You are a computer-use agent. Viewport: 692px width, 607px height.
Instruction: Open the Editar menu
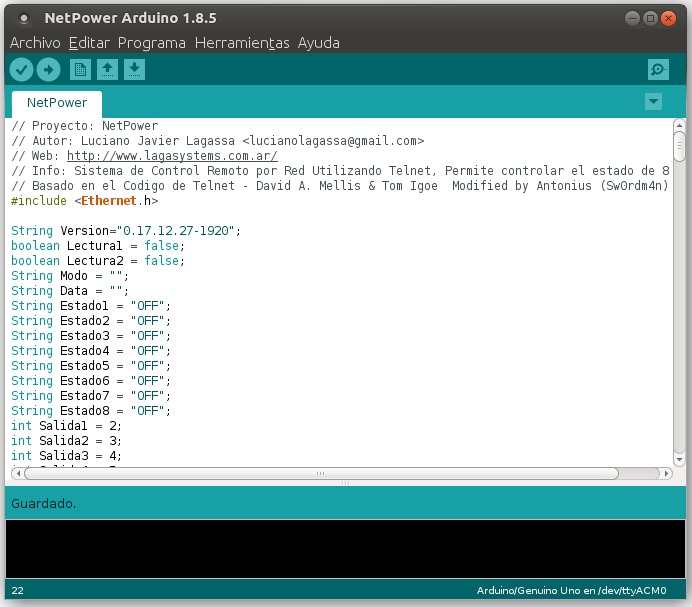89,43
